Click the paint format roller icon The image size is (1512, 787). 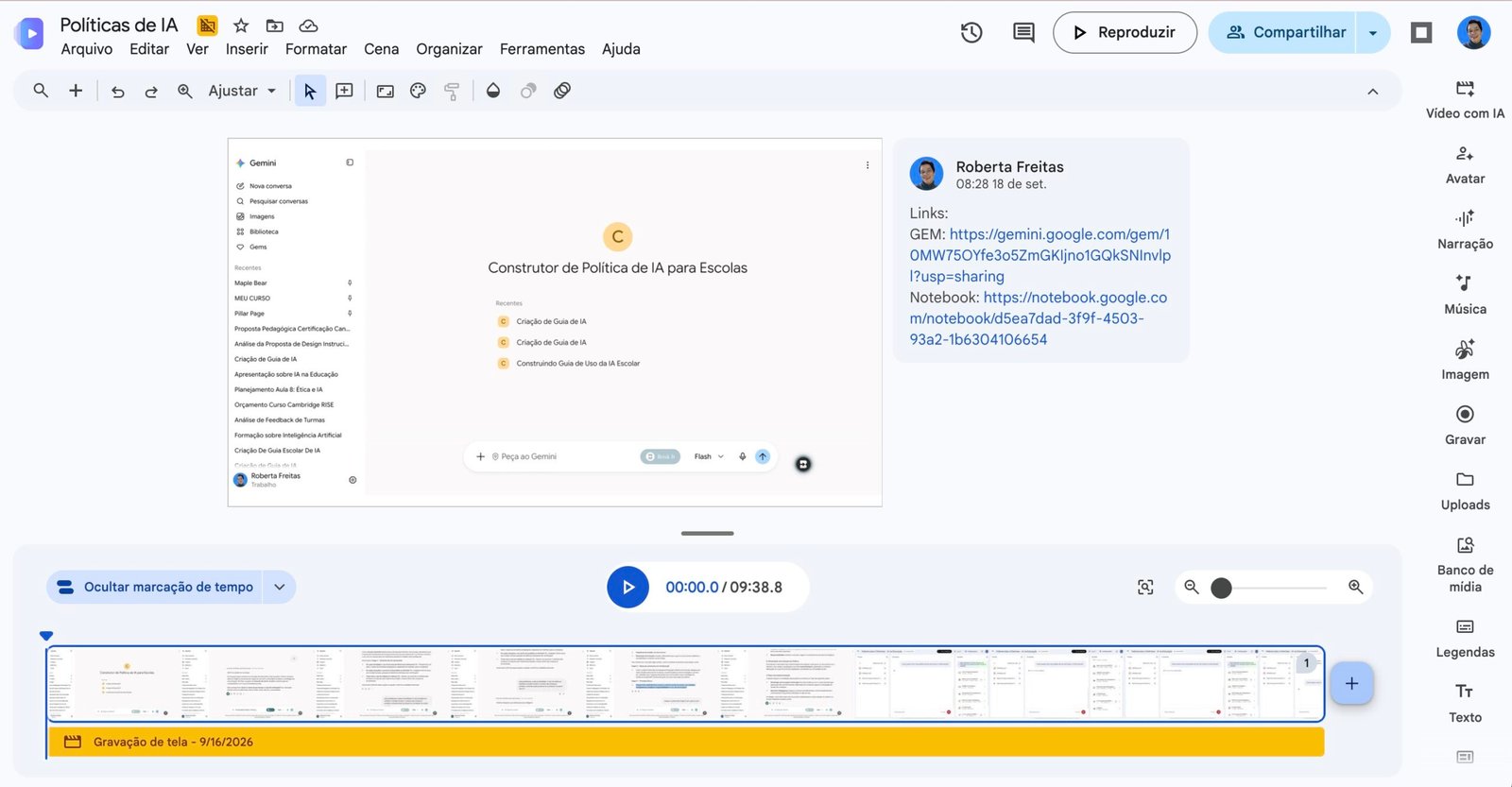click(452, 92)
